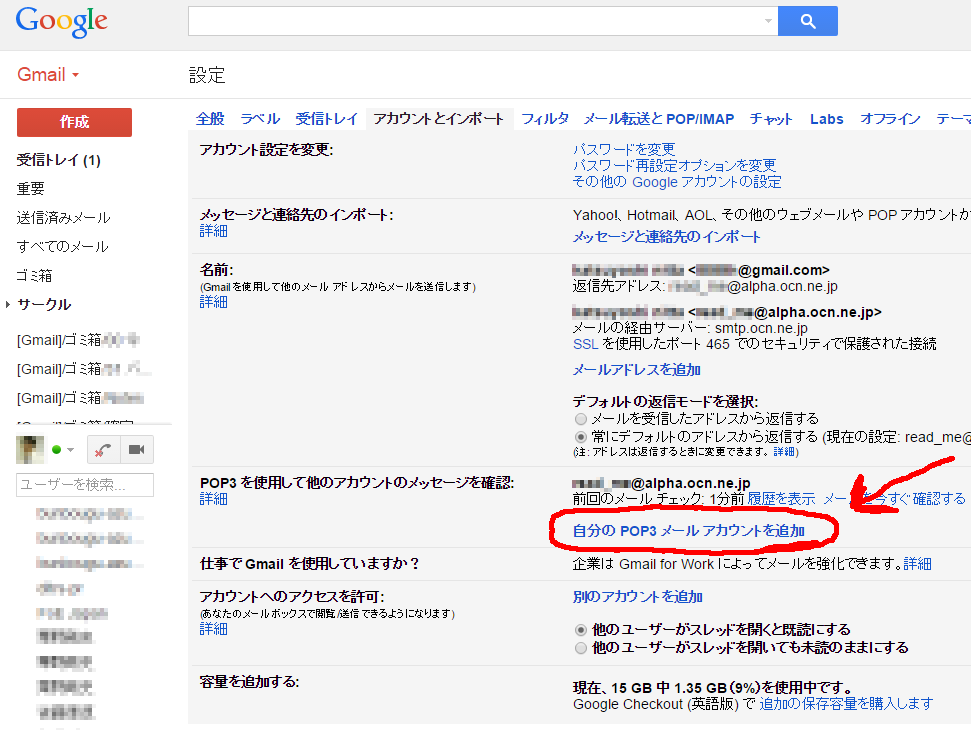The width and height of the screenshot is (971, 730).
Task: Switch to the オフライン tab
Action: pyautogui.click(x=890, y=118)
